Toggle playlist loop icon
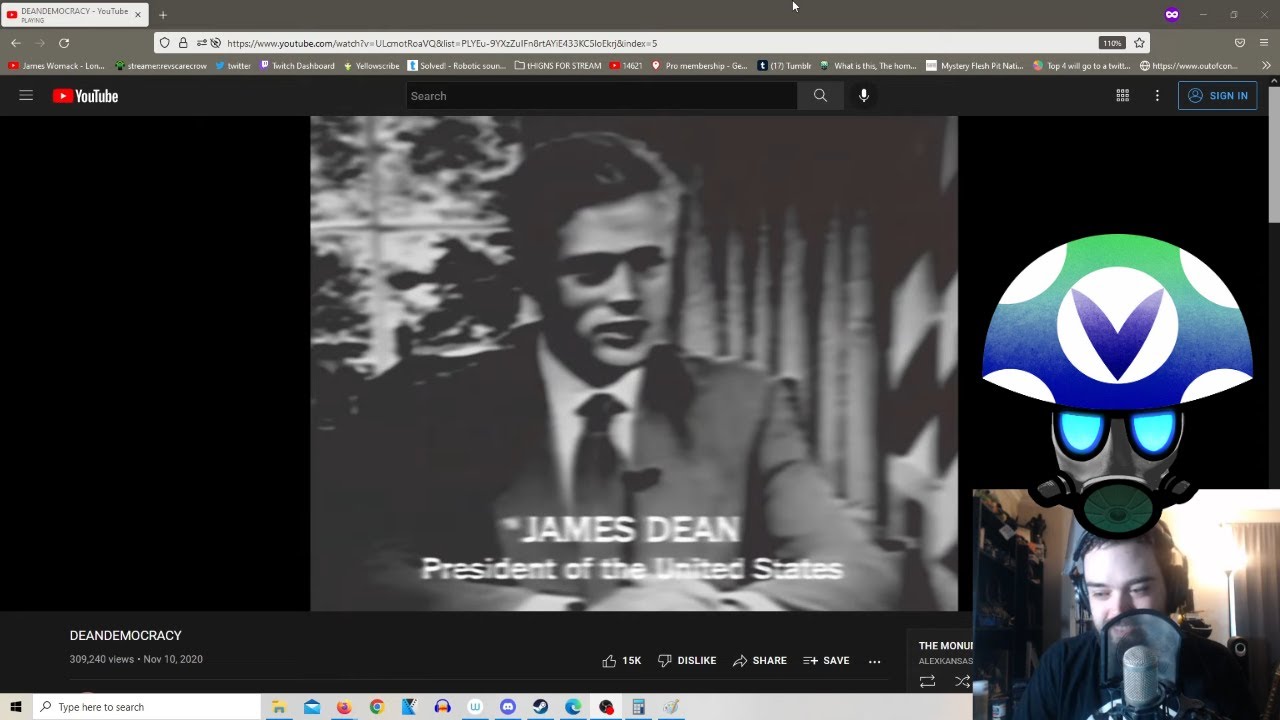 (x=927, y=681)
